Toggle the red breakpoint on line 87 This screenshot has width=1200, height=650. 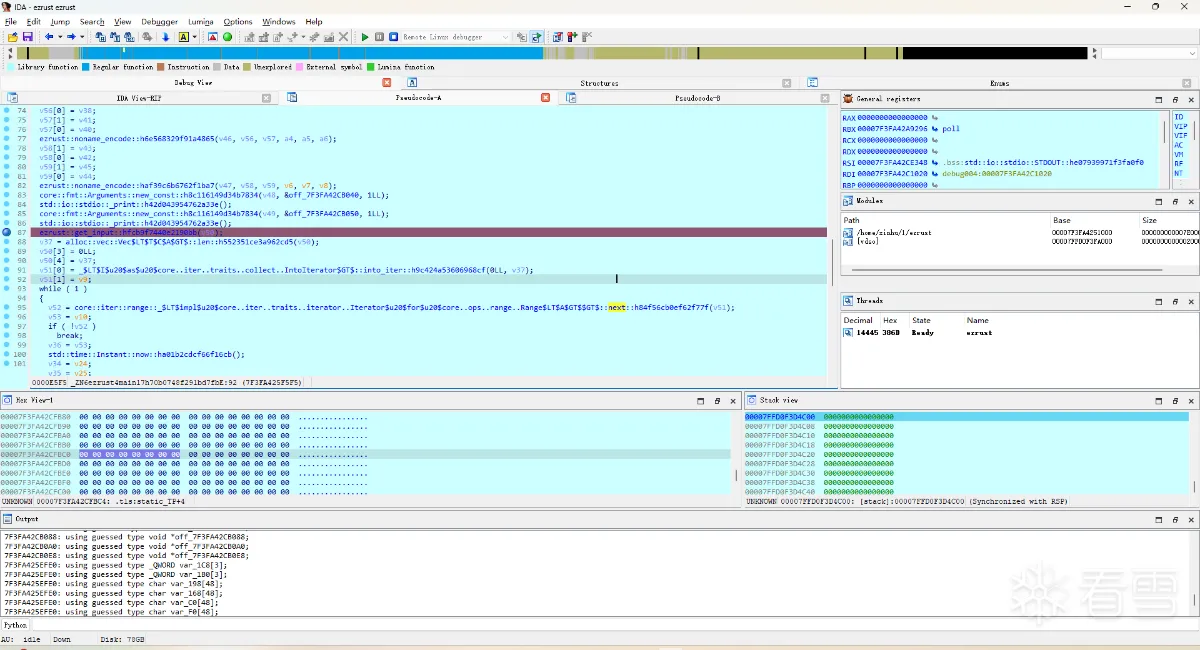click(x=7, y=232)
